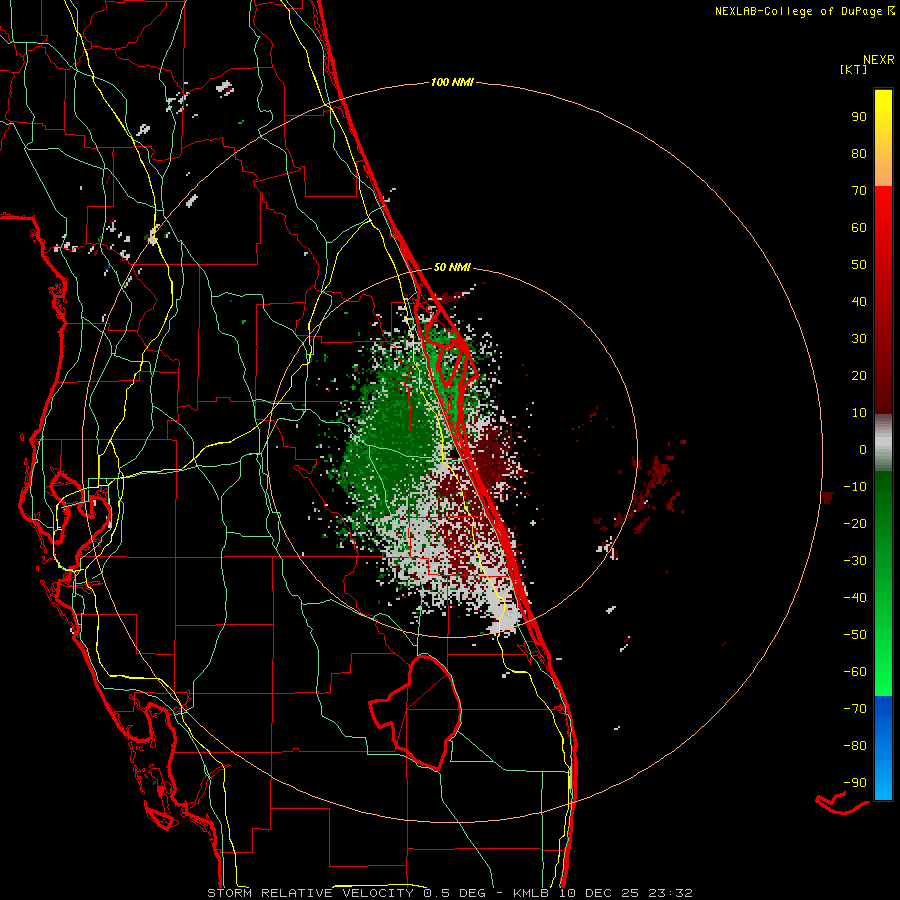Click the KT units label above color scale
Screen dimensions: 900x900
coord(853,69)
